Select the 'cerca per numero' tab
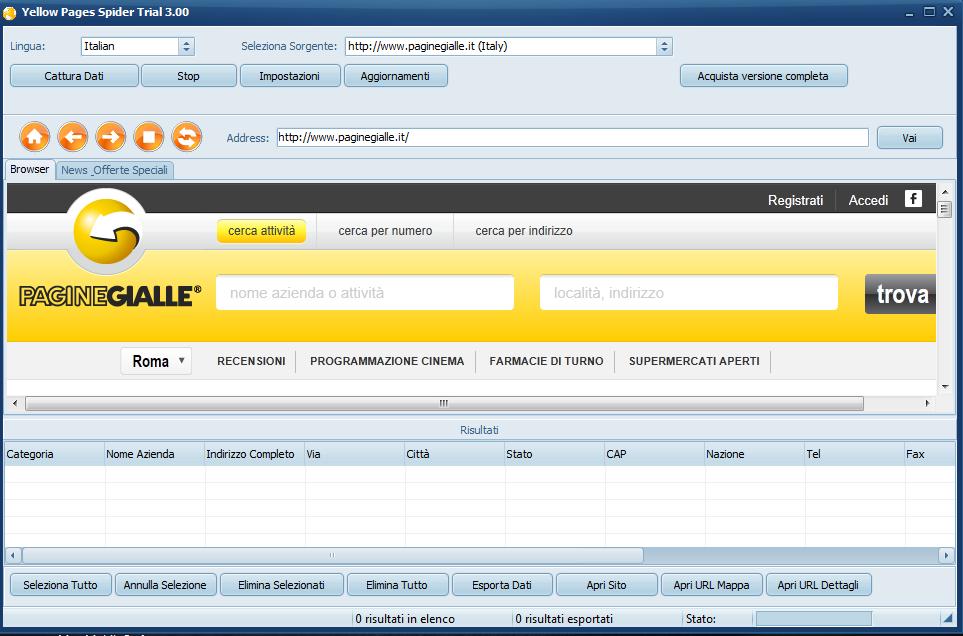The height and width of the screenshot is (636, 963). coord(385,231)
